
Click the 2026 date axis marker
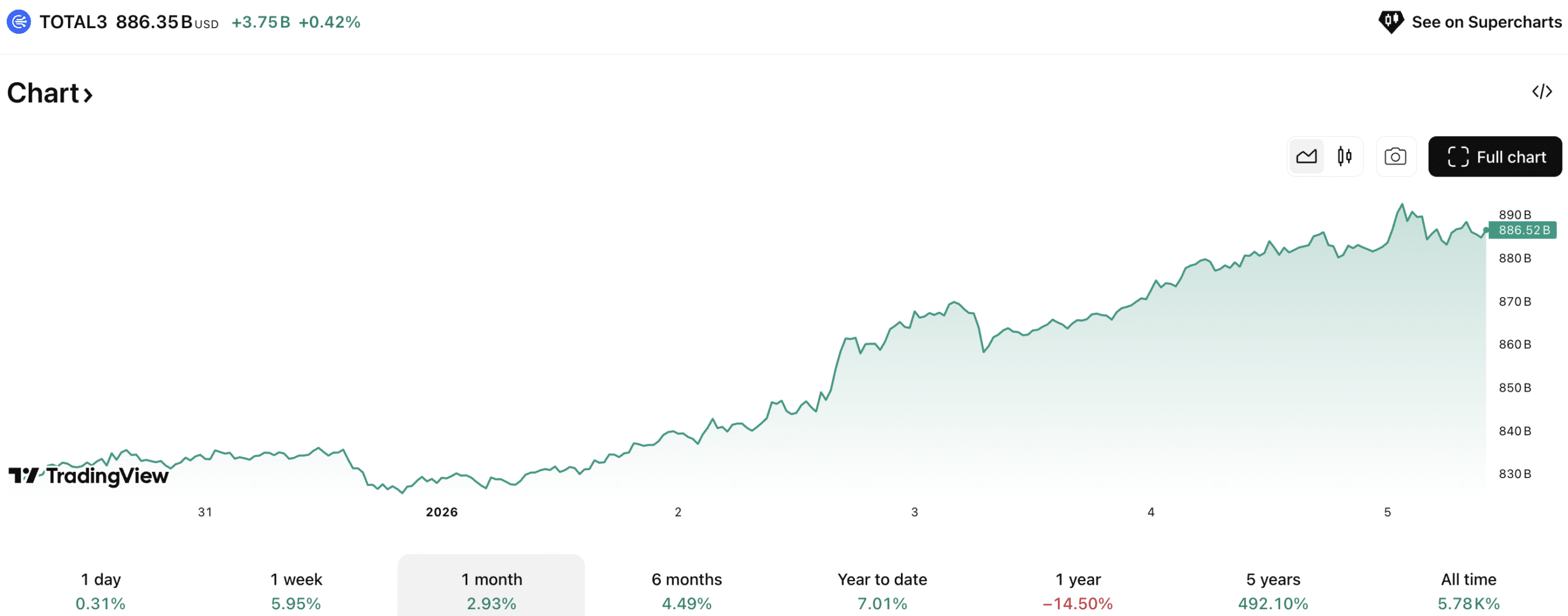442,512
